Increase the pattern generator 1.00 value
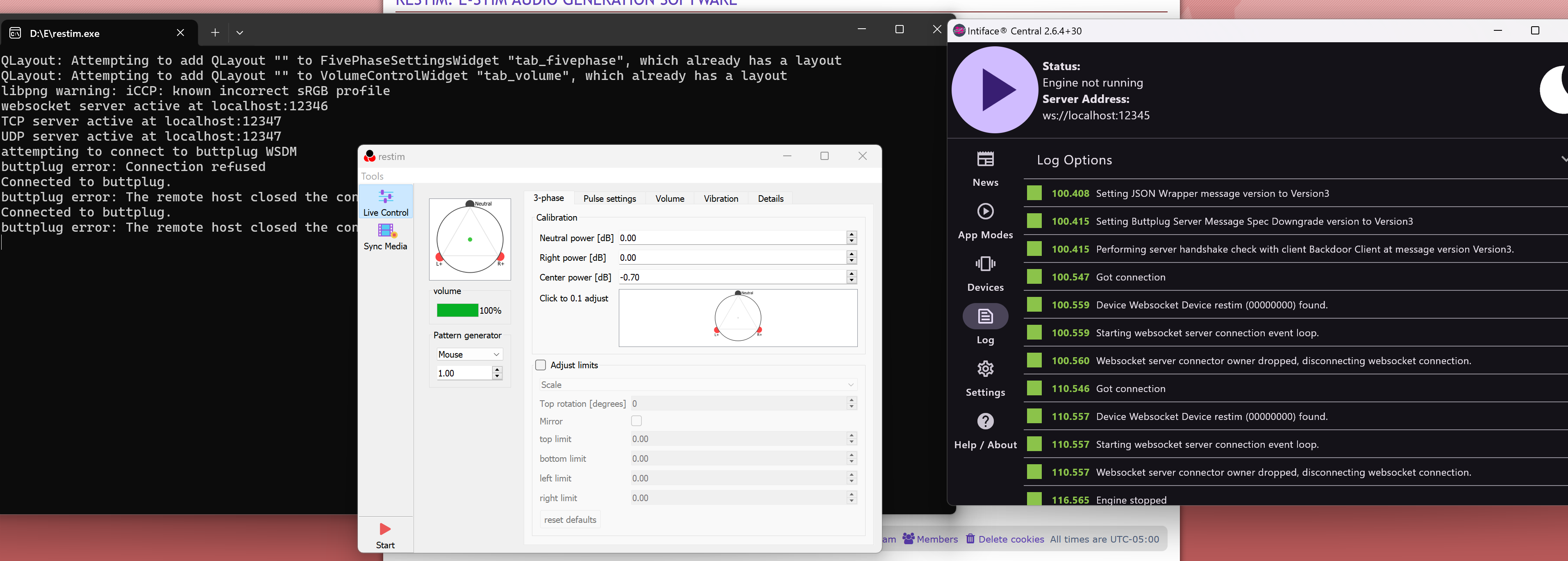Image resolution: width=1568 pixels, height=561 pixels. coord(497,370)
